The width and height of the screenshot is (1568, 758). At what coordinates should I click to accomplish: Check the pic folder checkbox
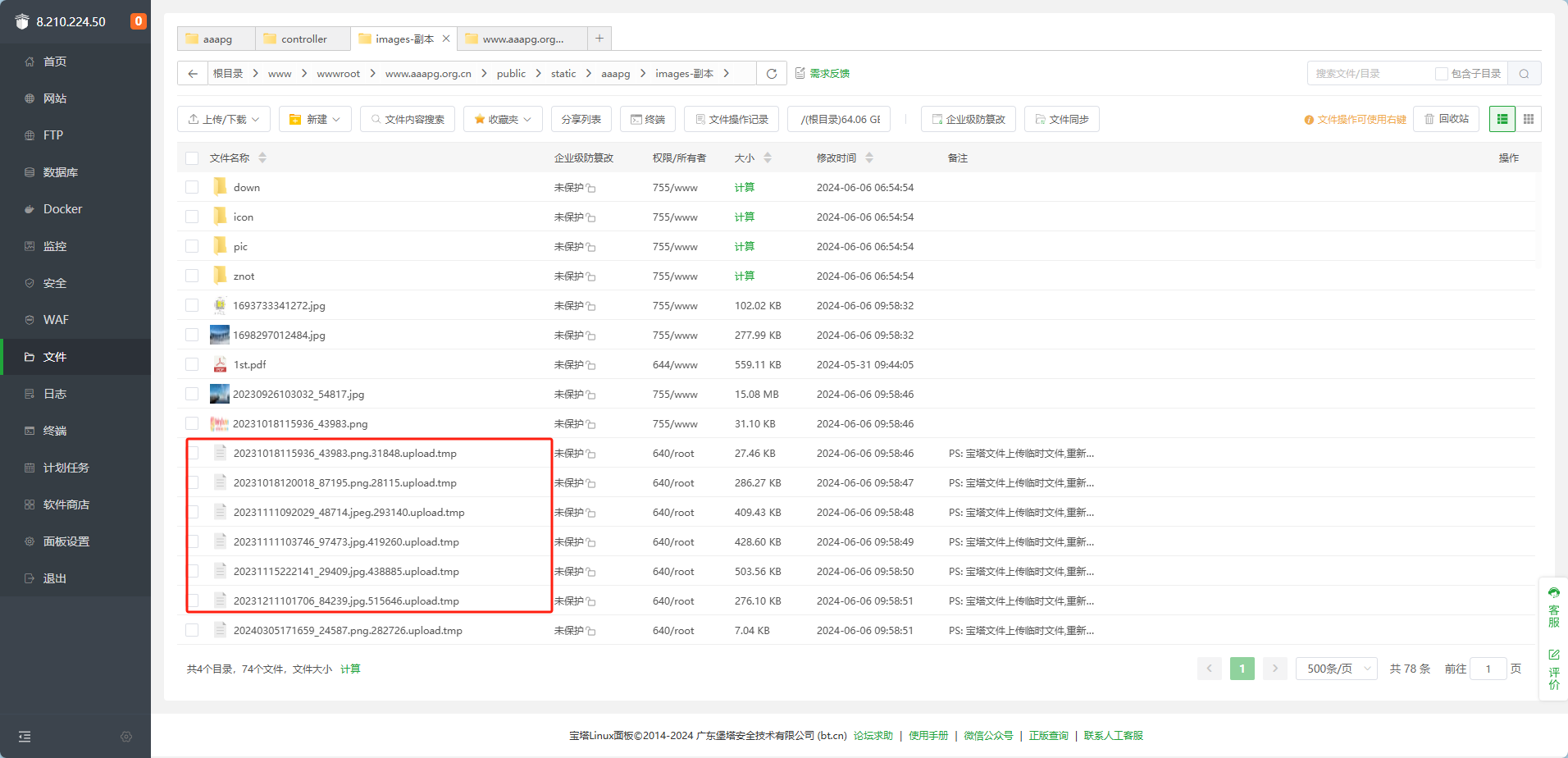[192, 246]
